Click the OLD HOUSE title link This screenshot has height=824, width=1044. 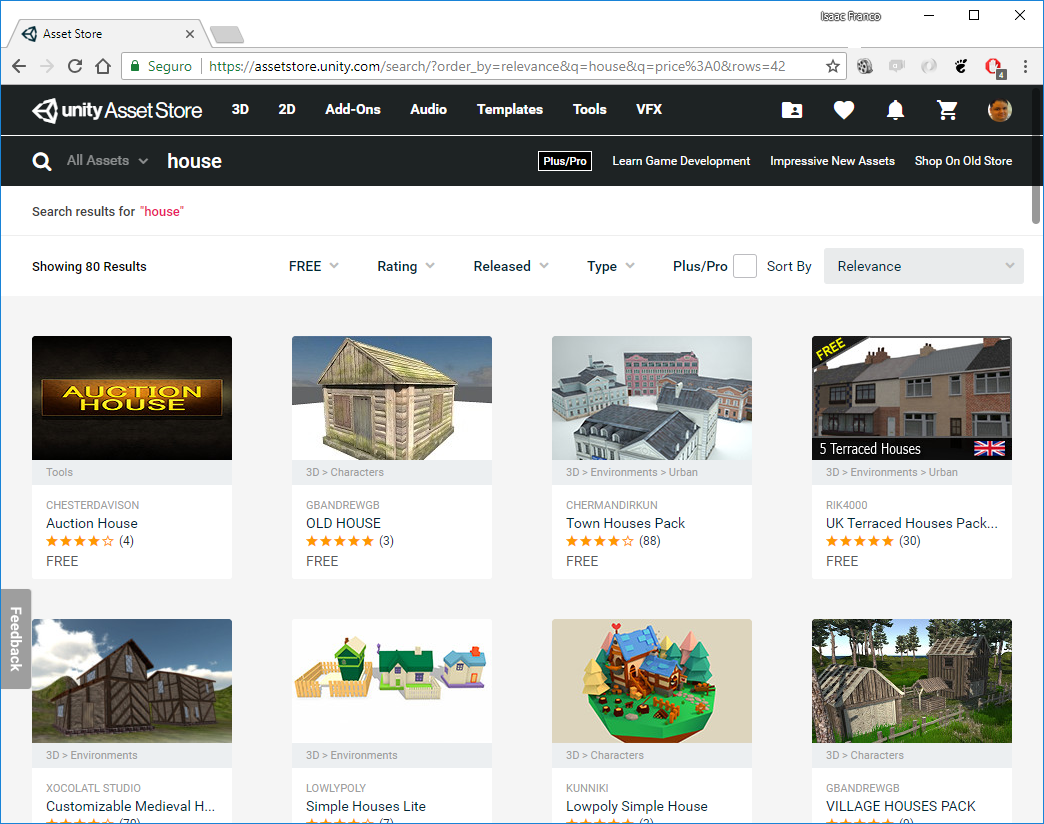click(x=344, y=523)
